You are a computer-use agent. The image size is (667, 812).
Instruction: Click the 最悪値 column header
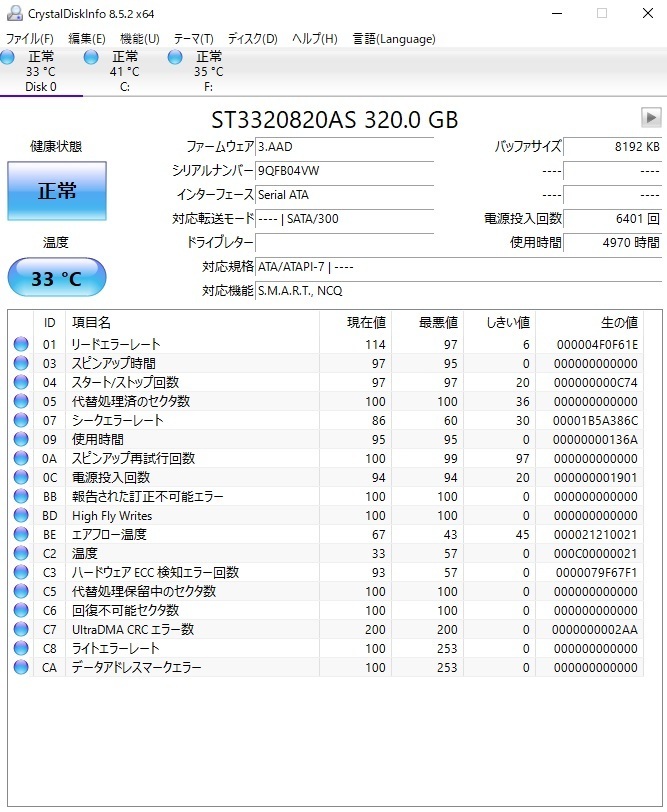click(427, 323)
